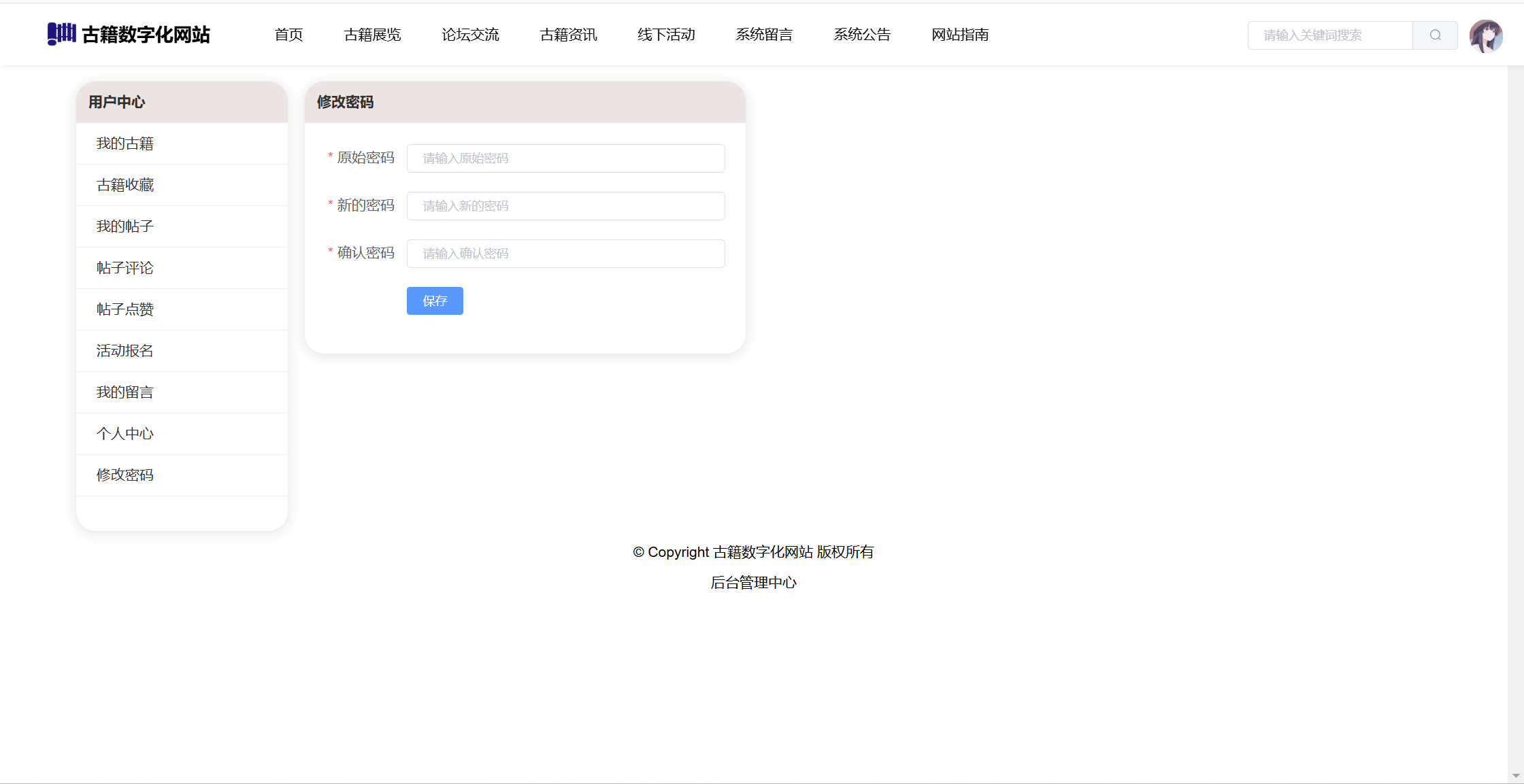1524x784 pixels.
Task: Click 网站指南 in the header menu
Action: (x=960, y=35)
